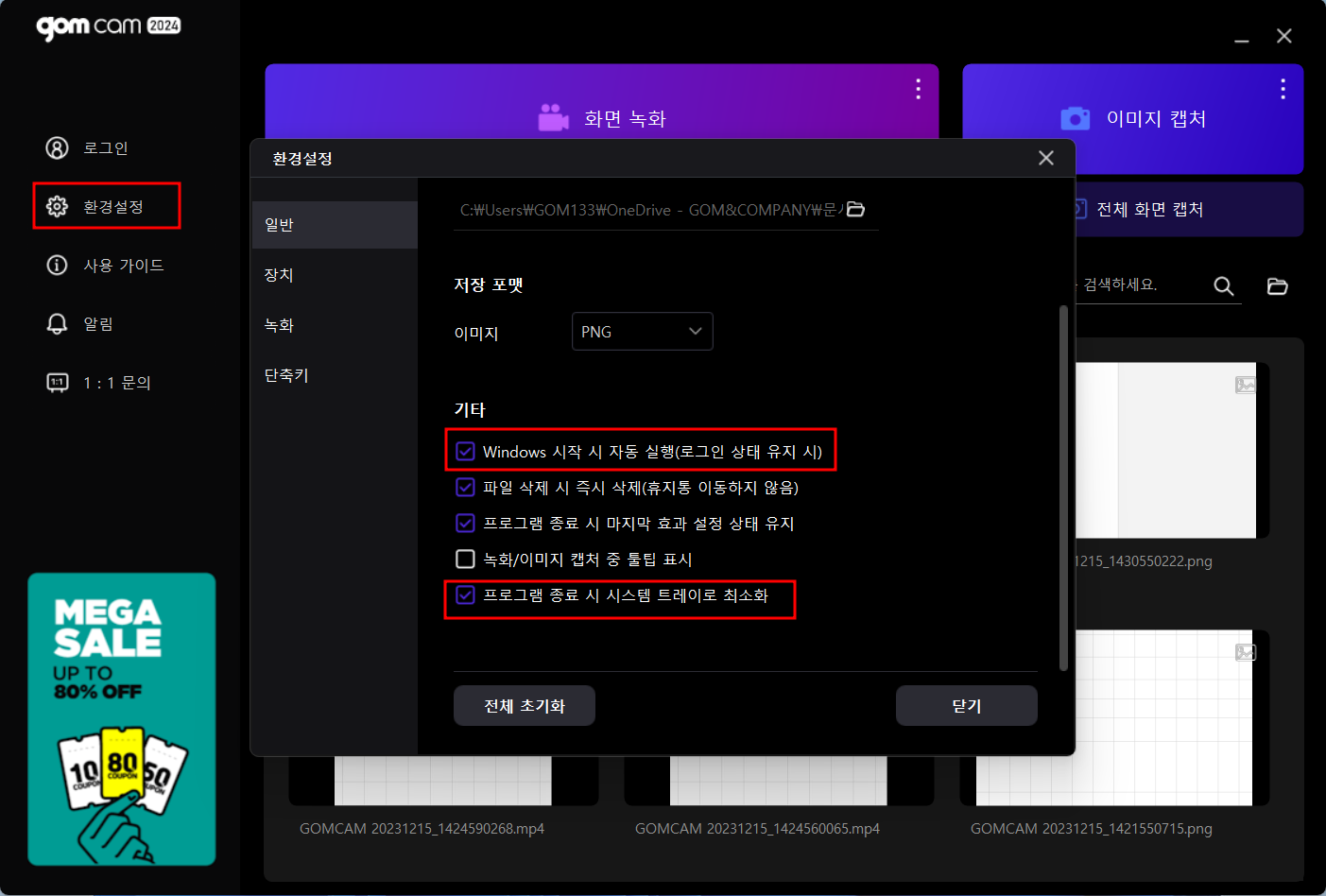This screenshot has width=1326, height=896.
Task: Open the 1:1 inquiry chat icon
Action: (57, 383)
